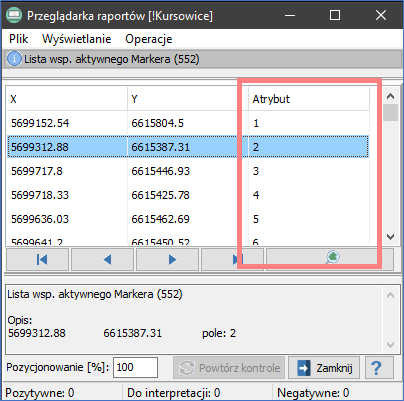Open the Operacje menu
Image resolution: width=404 pixels, height=401 pixels.
pos(149,39)
